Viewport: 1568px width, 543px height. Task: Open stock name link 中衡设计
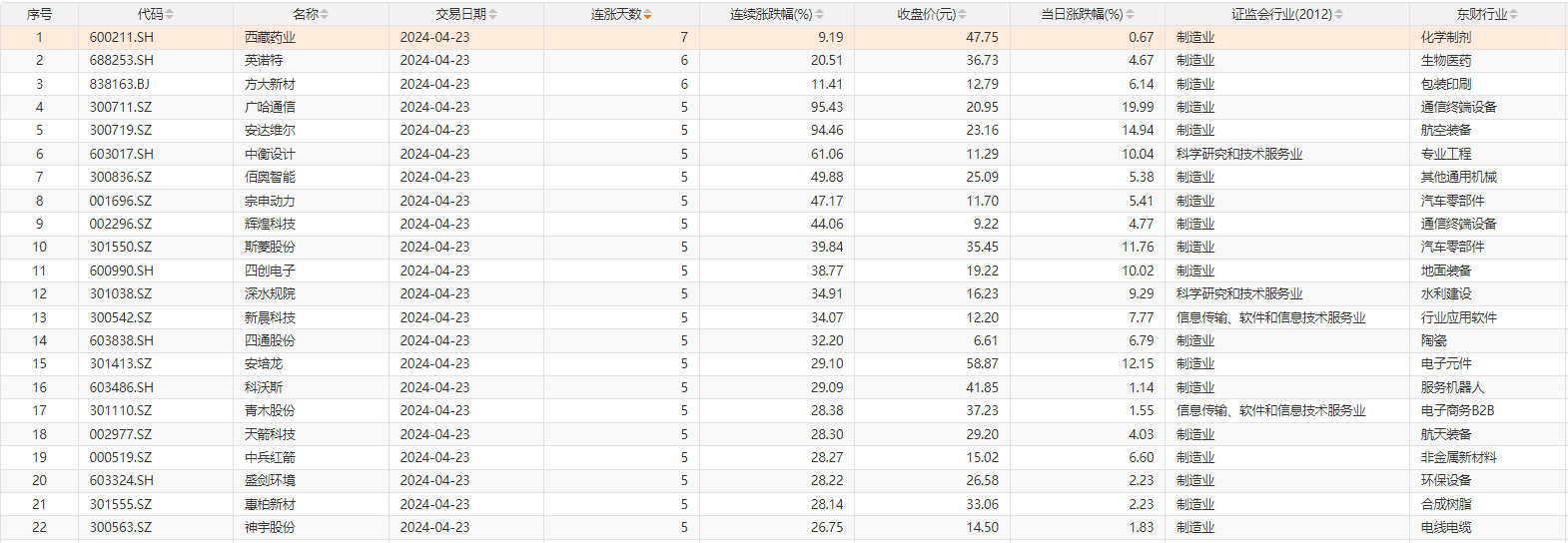click(270, 154)
